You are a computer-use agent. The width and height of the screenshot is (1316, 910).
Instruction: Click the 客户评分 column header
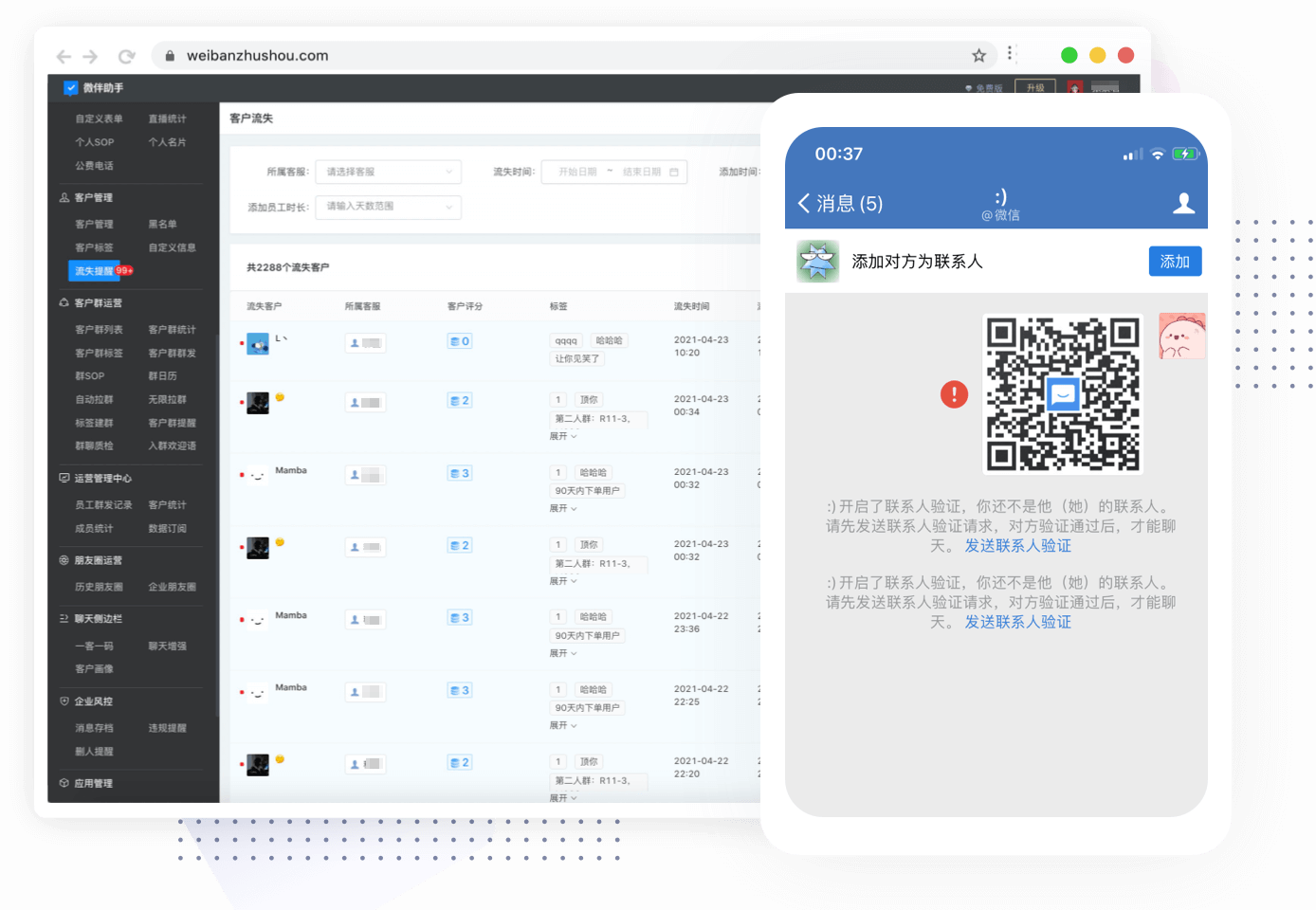[x=465, y=307]
